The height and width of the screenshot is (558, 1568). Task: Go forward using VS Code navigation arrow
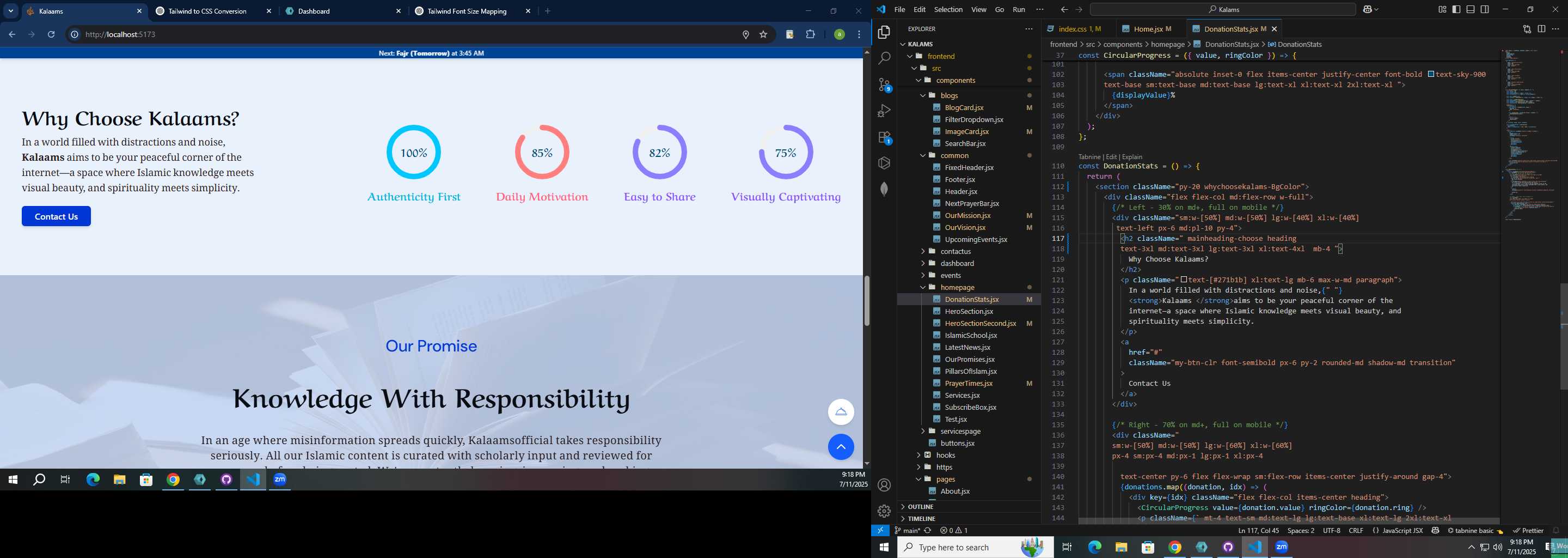[x=1079, y=9]
